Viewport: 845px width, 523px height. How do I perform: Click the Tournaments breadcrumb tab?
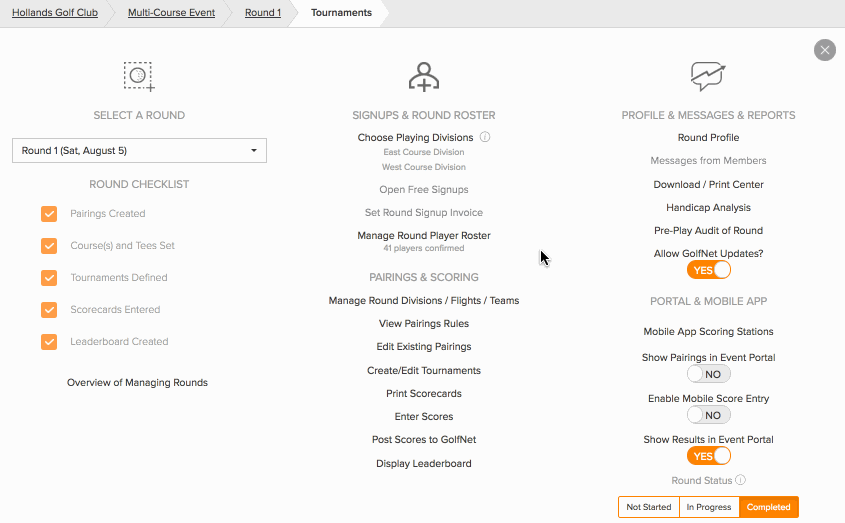tap(341, 12)
